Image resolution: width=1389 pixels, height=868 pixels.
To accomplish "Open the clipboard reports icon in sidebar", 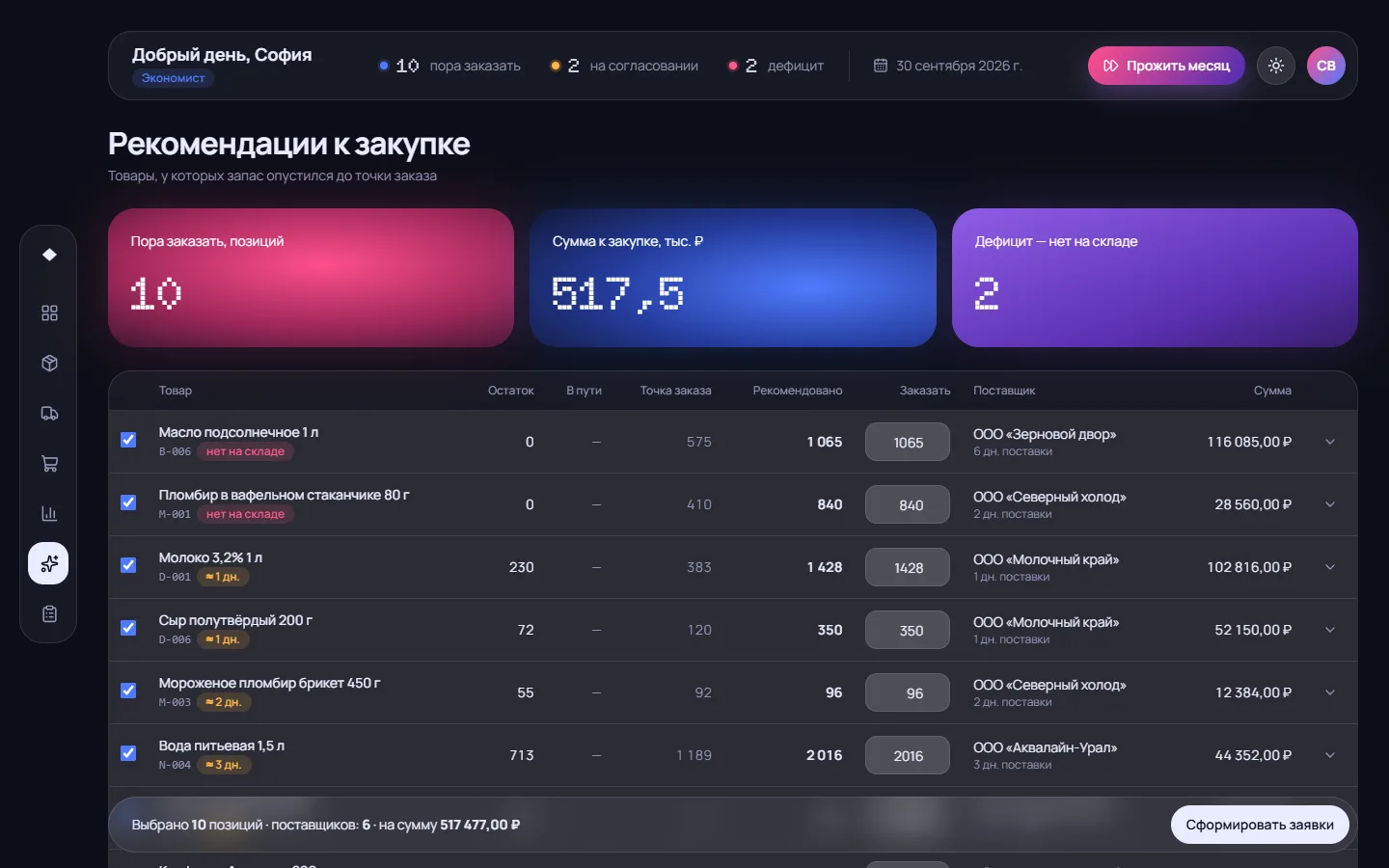I will coord(49,614).
